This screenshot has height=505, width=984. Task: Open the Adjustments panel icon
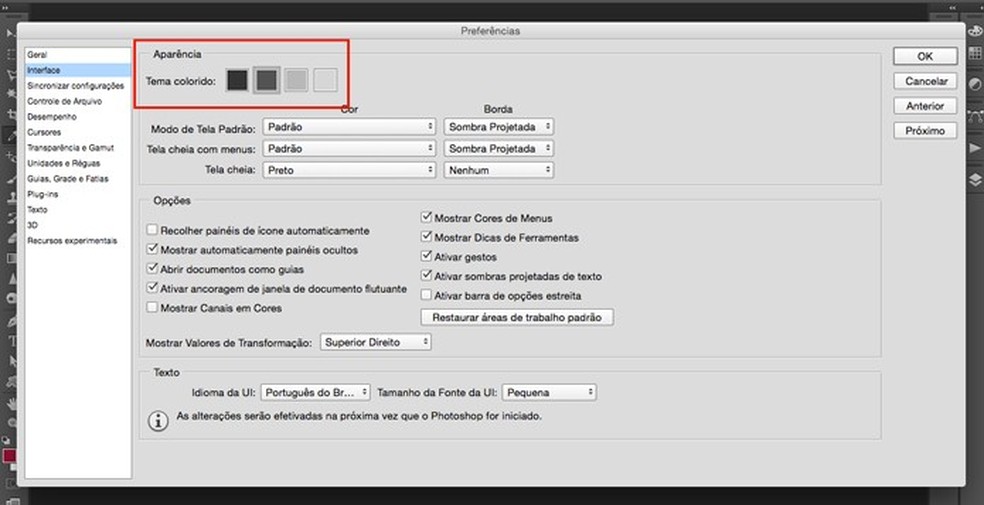[975, 84]
